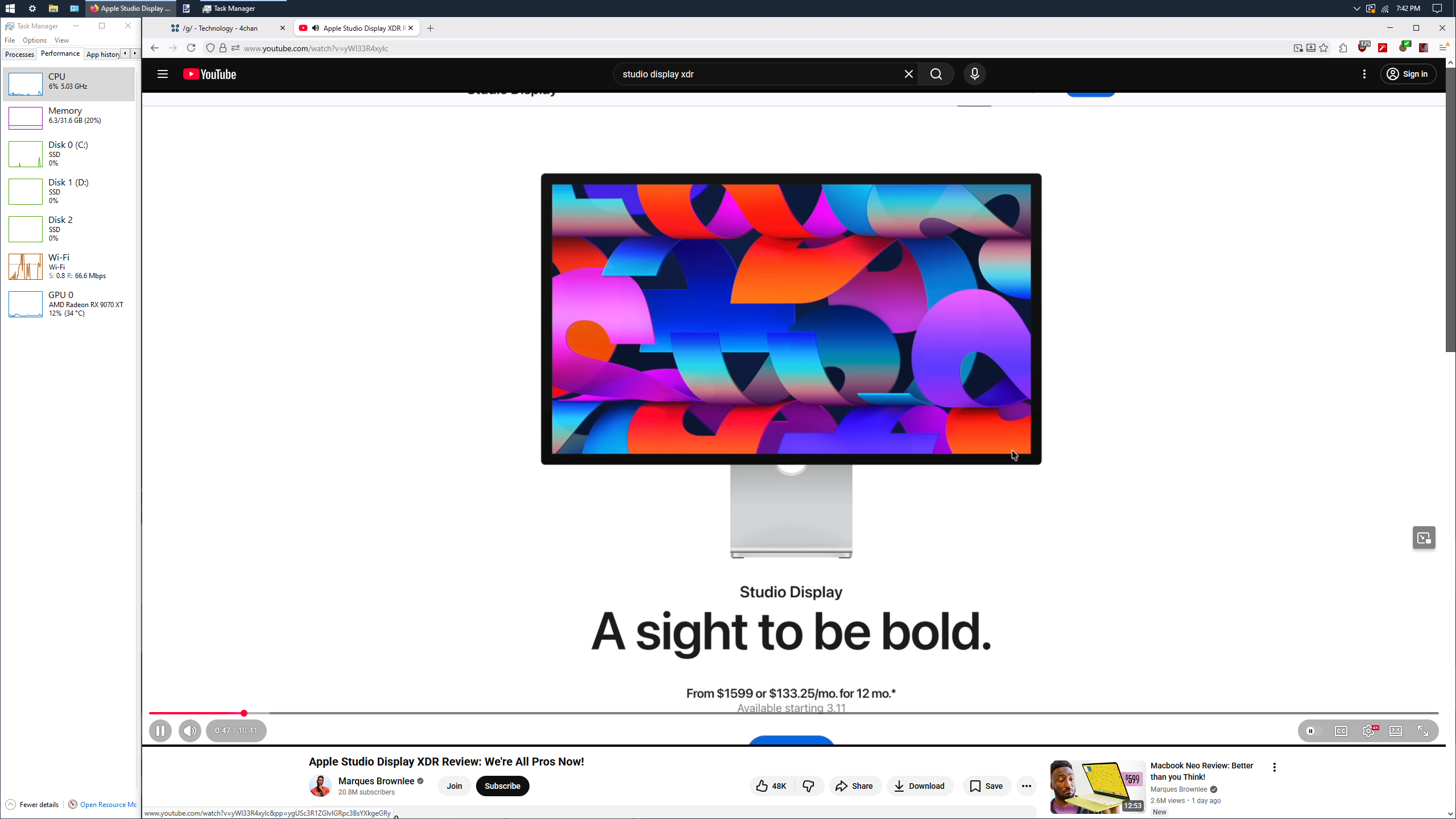
Task: Clear the search box text
Action: (x=908, y=74)
